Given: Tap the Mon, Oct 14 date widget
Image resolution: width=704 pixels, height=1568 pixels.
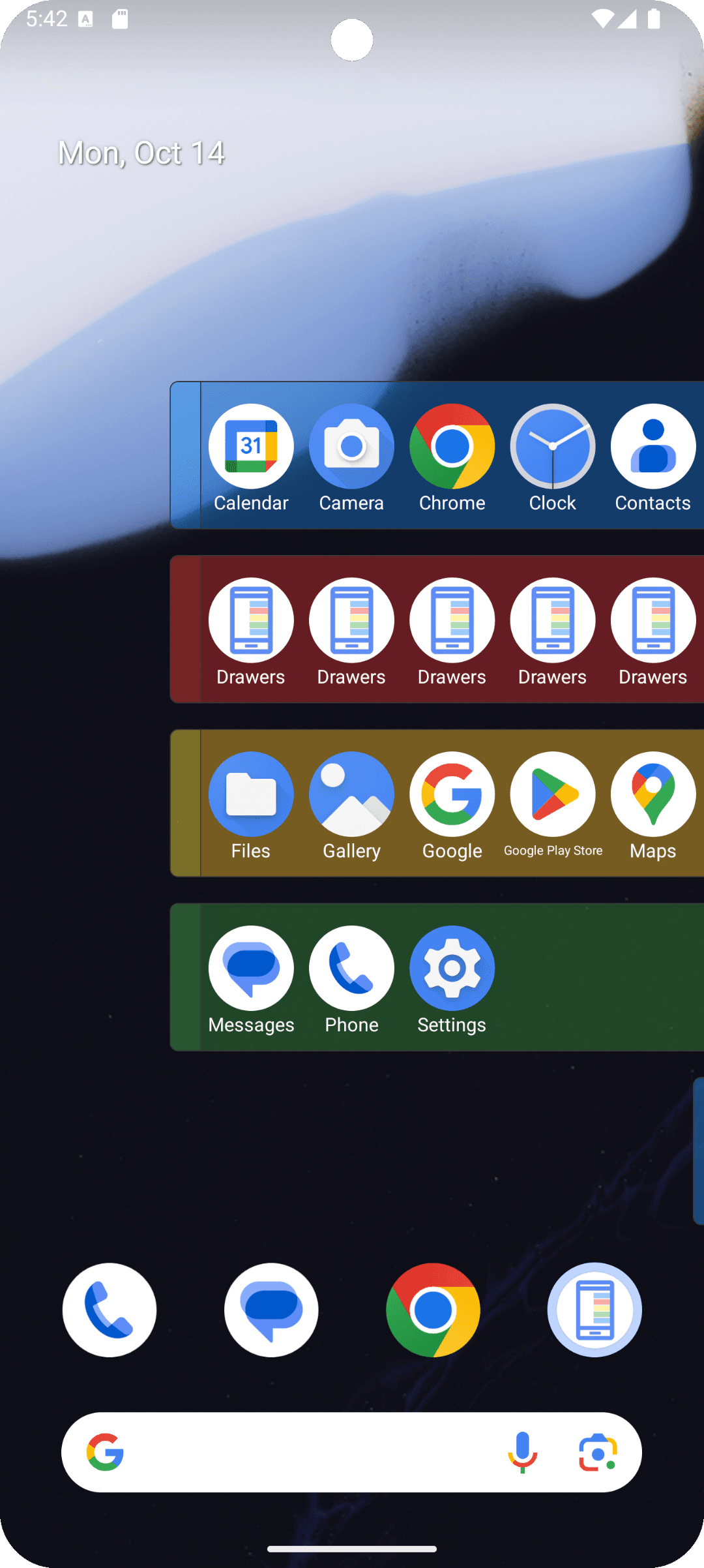Looking at the screenshot, I should (x=141, y=153).
